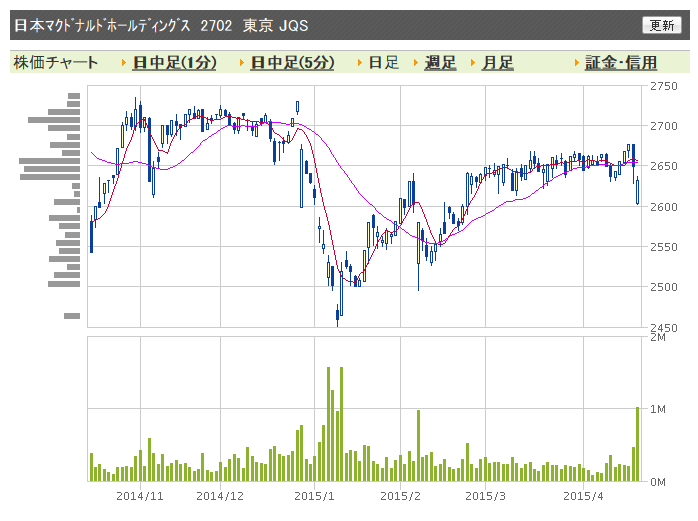The image size is (698, 521).
Task: Click the orange arrow before 日中足(1分)
Action: 124,63
